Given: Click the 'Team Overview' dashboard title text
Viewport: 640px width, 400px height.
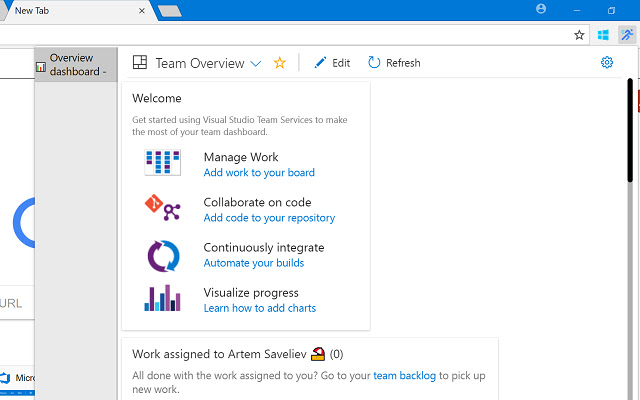Looking at the screenshot, I should [200, 63].
